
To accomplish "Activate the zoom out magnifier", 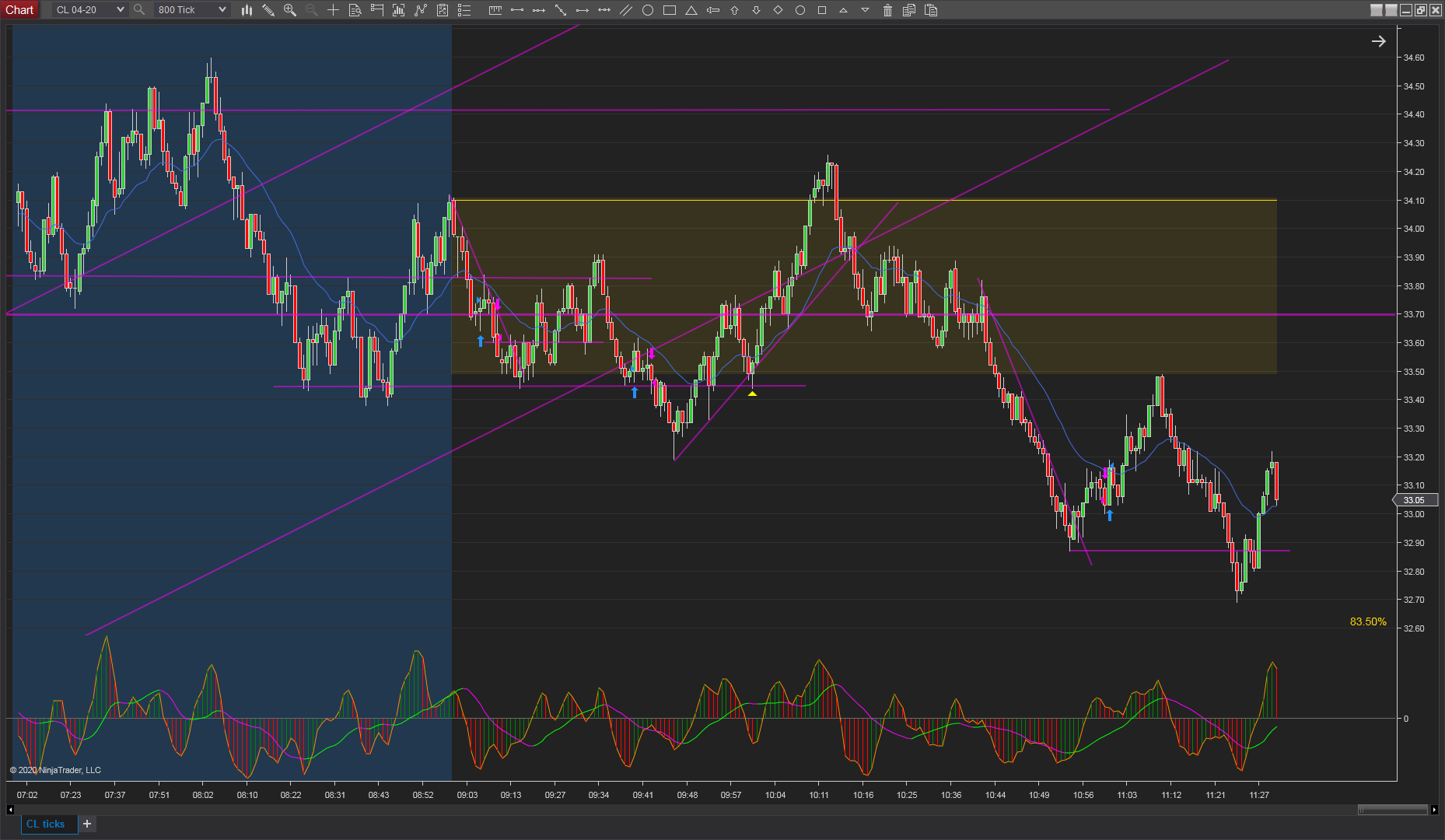I will 312,10.
